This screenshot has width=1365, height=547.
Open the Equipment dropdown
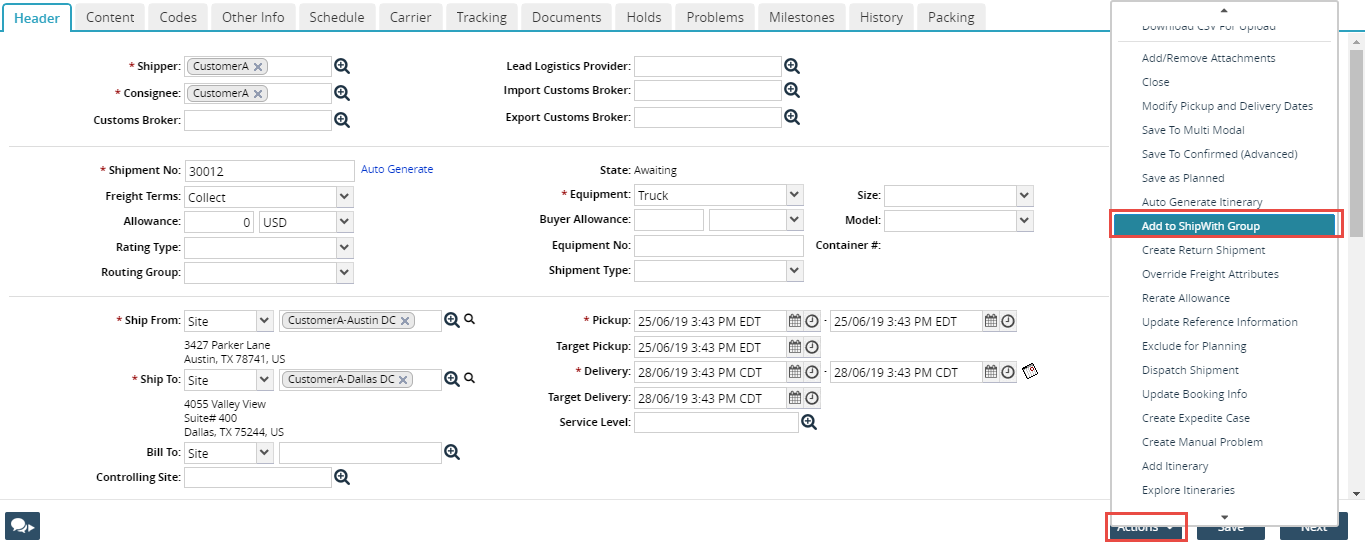click(x=794, y=195)
